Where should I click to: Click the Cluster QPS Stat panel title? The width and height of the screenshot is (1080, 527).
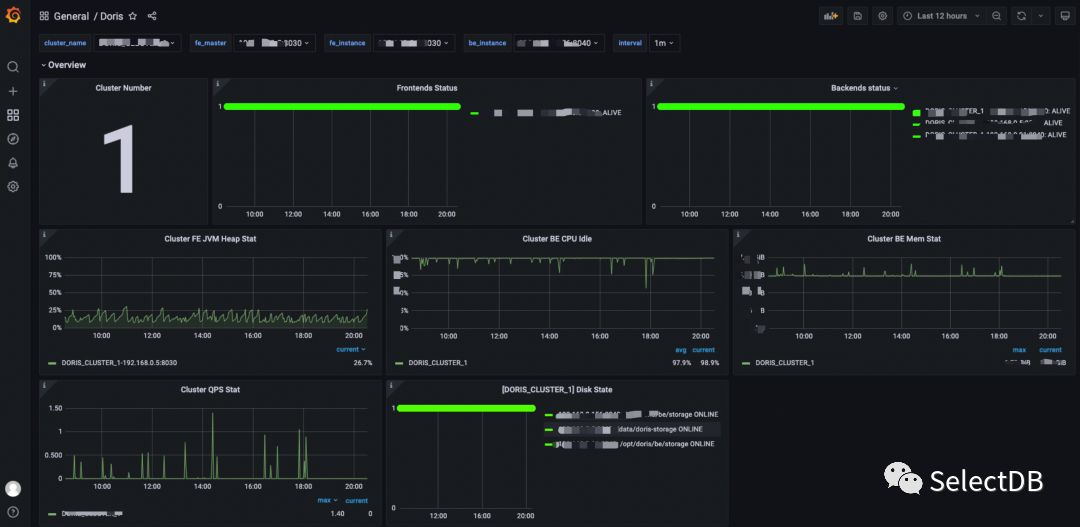coord(210,390)
